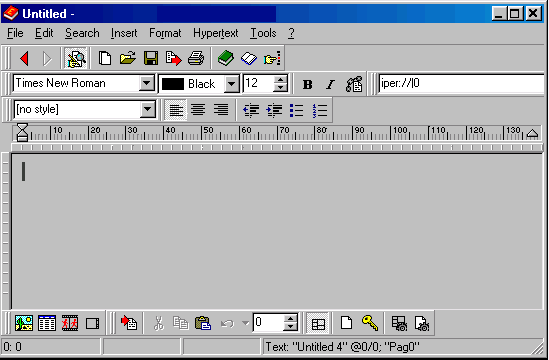Click the closed green book icon
The width and height of the screenshot is (549, 360).
pos(226,58)
